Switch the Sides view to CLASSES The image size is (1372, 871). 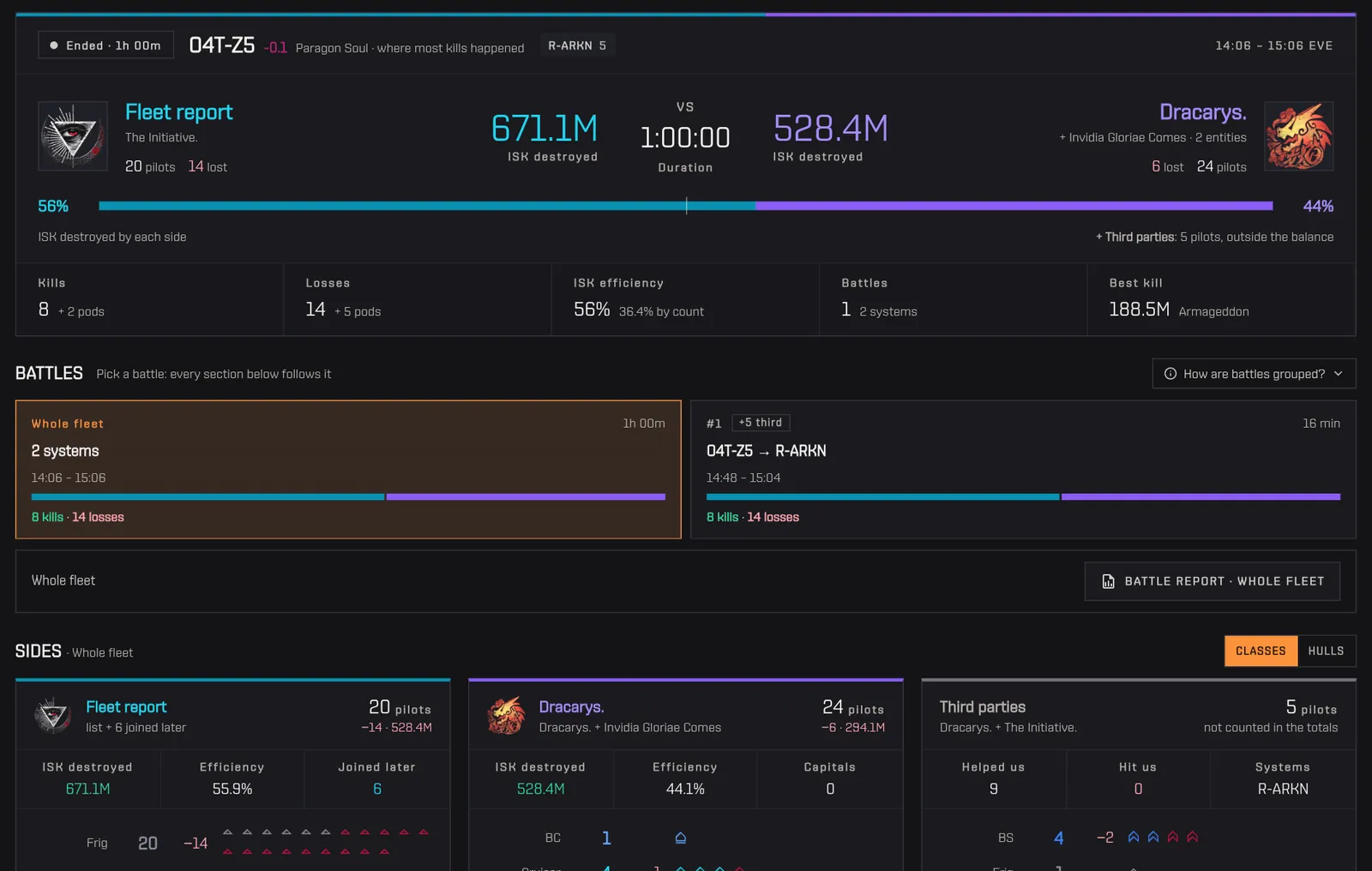click(1261, 651)
